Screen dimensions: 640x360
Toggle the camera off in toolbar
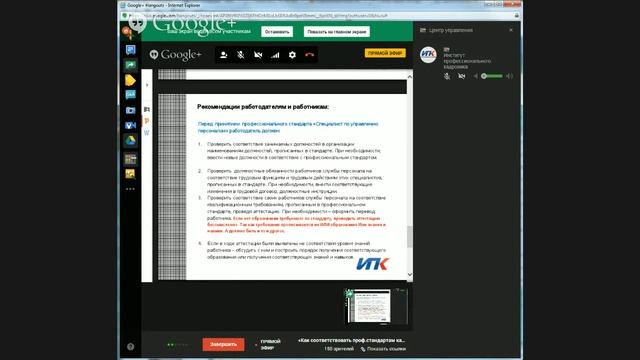click(258, 55)
